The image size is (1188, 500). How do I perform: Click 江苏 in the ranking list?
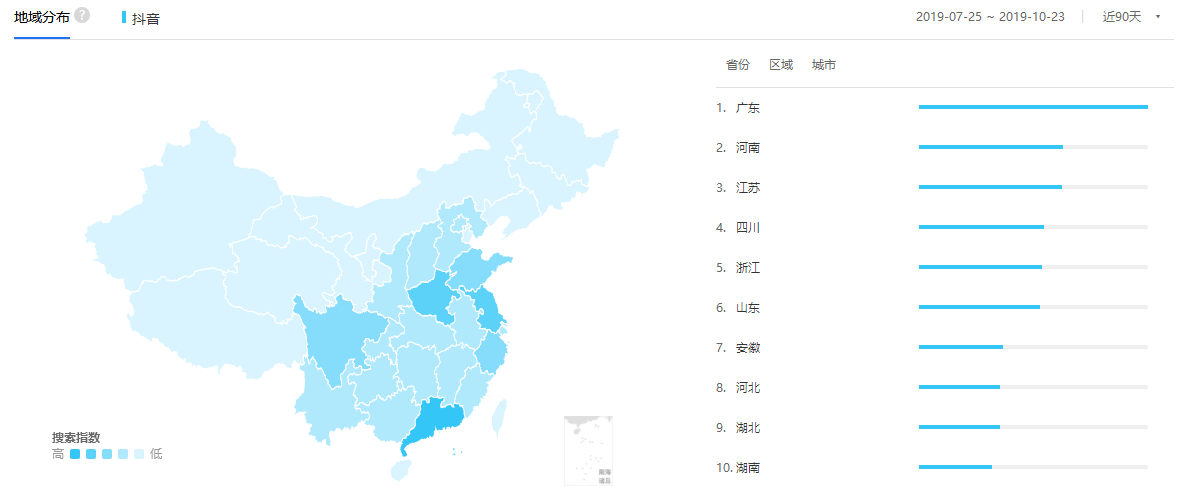click(748, 188)
